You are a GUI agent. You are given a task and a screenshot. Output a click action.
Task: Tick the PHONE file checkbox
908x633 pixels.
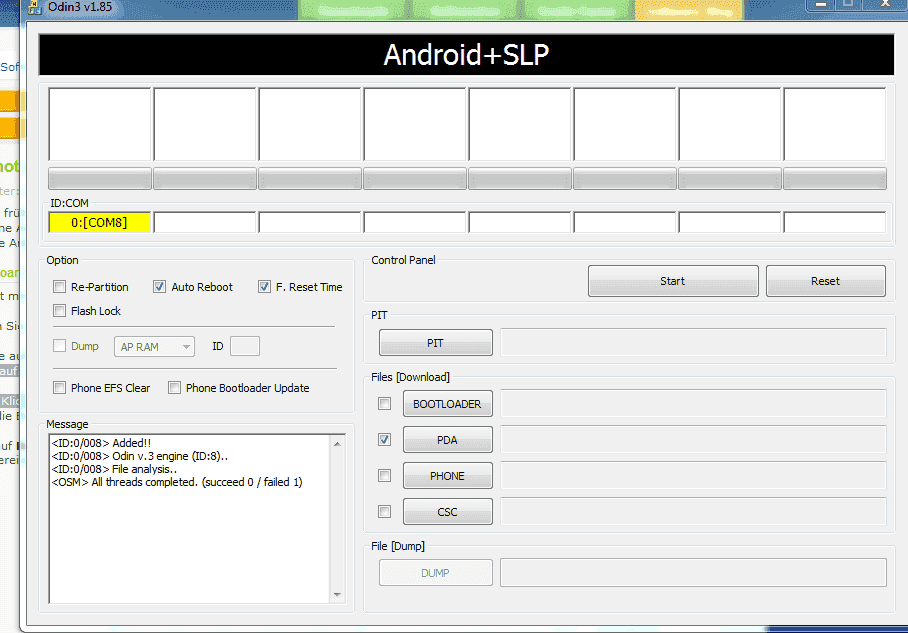[384, 475]
